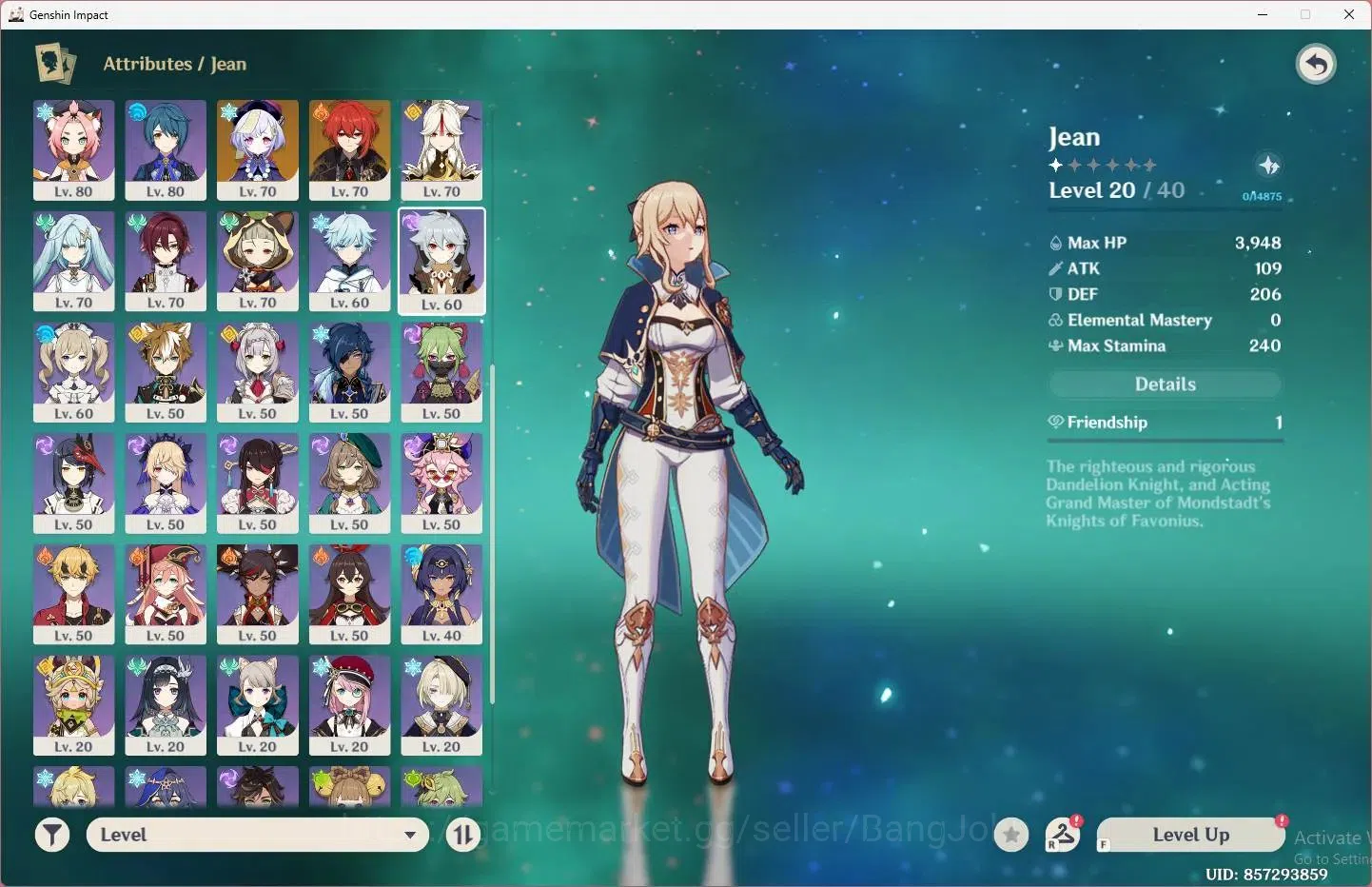Click the Attributes / Jean header text

click(x=174, y=64)
